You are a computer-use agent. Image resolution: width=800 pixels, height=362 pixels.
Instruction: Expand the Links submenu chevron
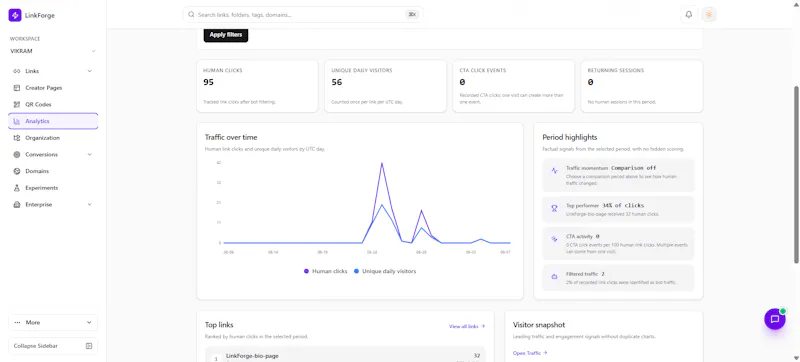click(90, 71)
